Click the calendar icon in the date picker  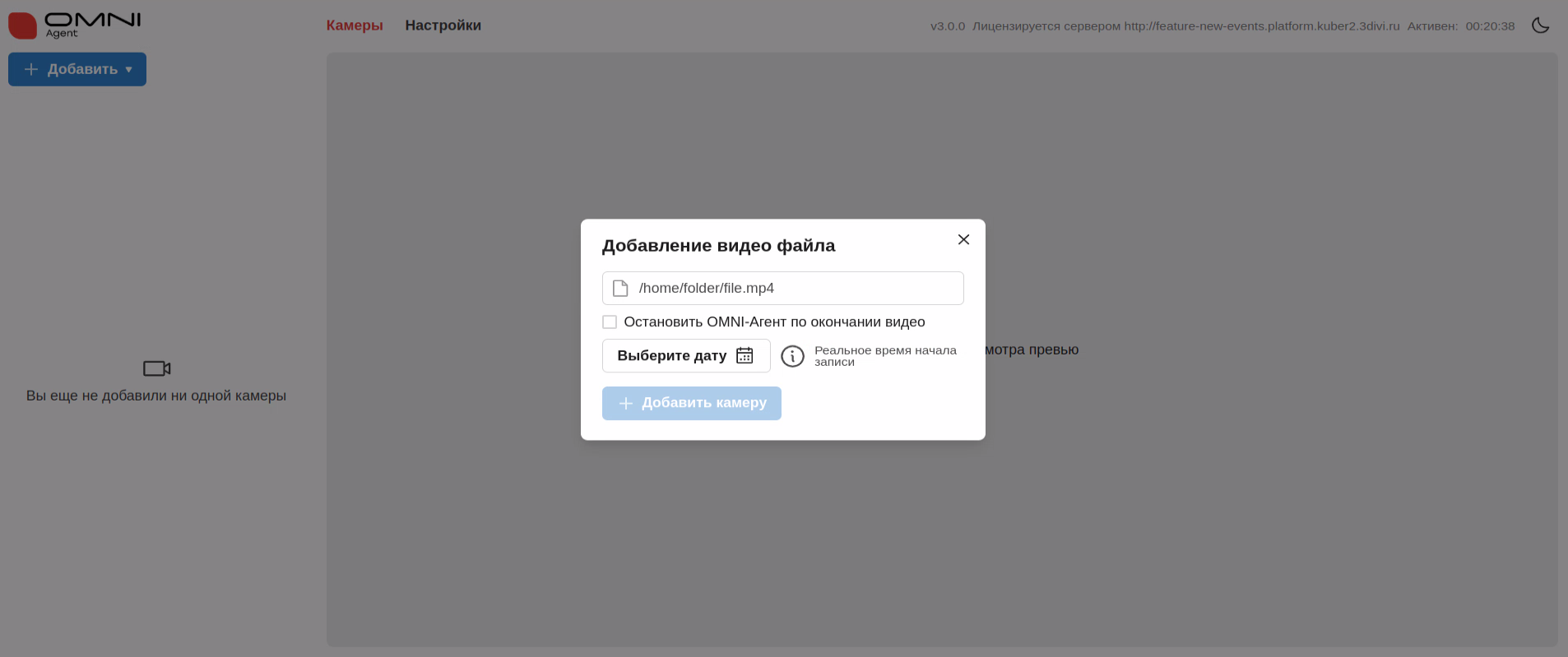(745, 355)
